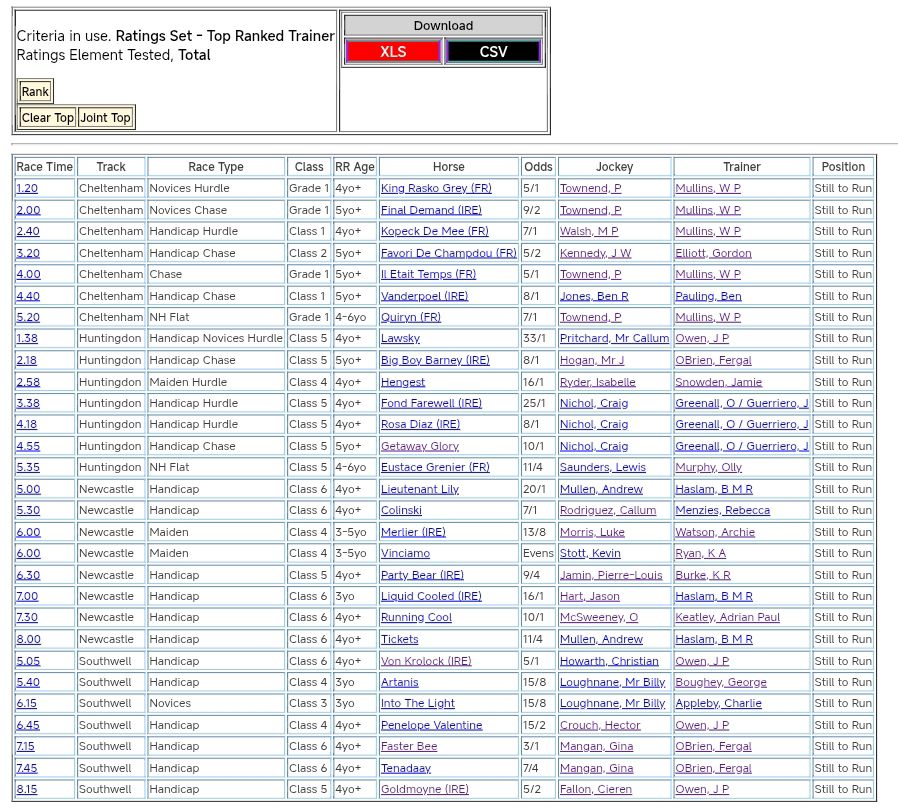Select the Joint Top button
Screen dimensions: 898x812
tap(106, 118)
